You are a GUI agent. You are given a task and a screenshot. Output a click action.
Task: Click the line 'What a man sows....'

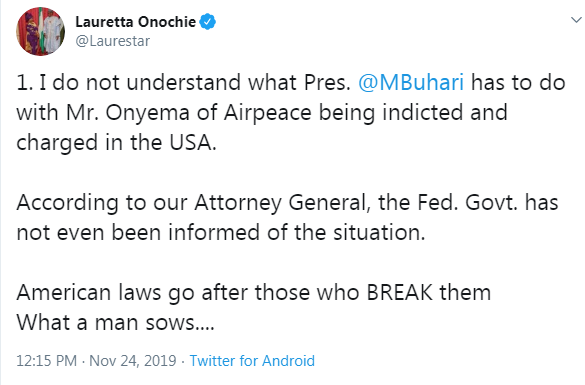[x=115, y=322]
